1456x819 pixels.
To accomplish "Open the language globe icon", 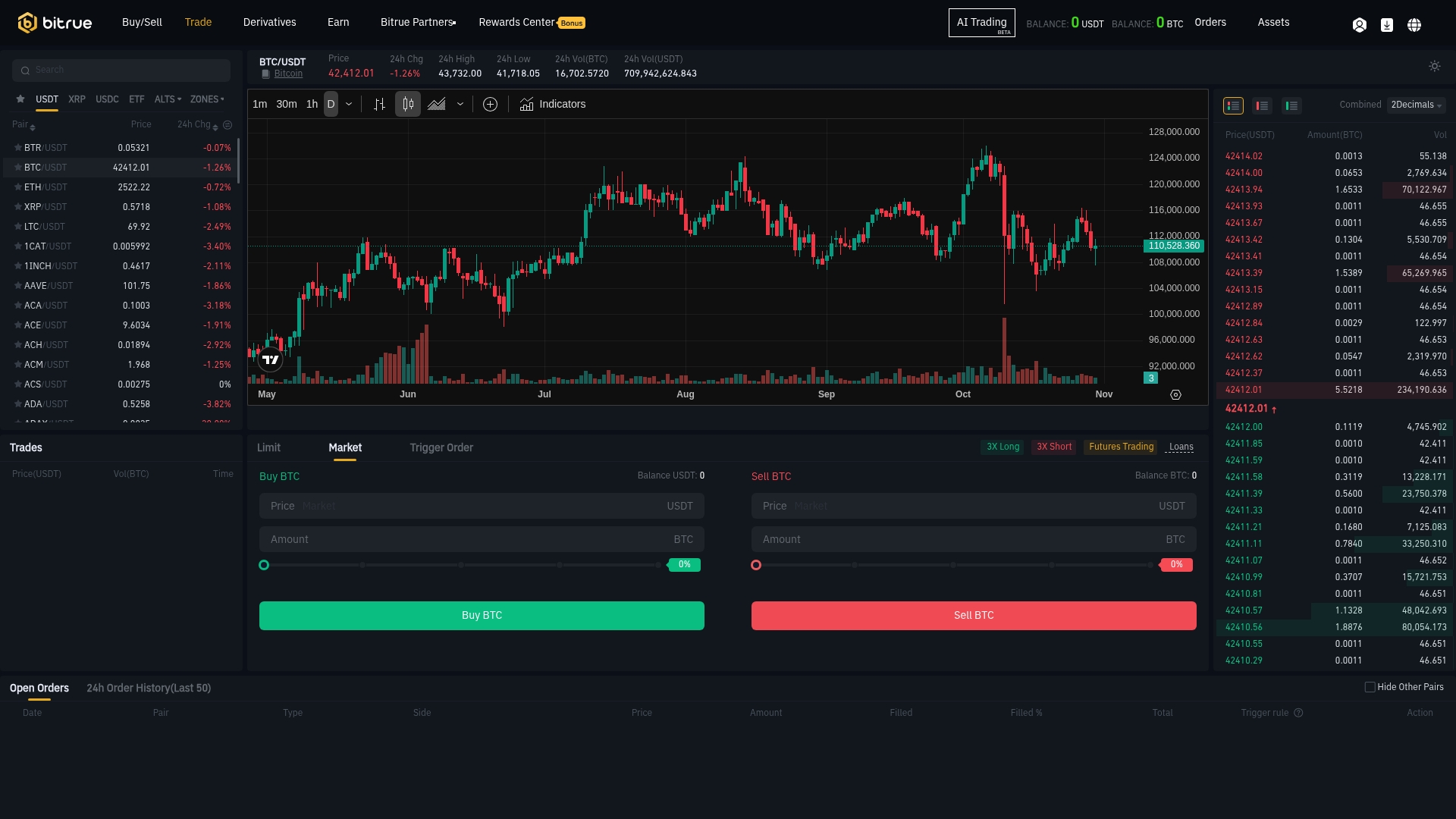I will point(1414,25).
